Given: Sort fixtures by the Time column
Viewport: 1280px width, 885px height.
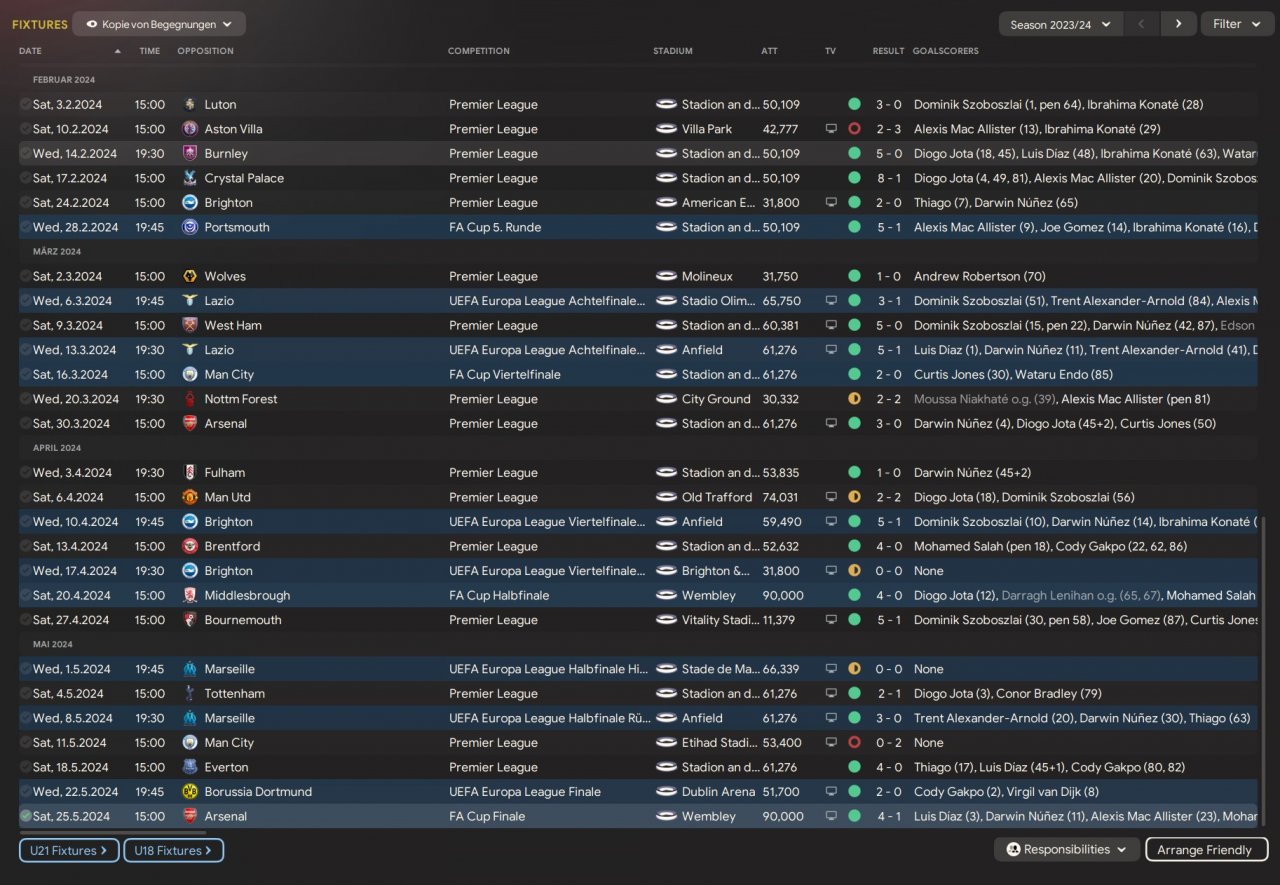Looking at the screenshot, I should click(149, 51).
